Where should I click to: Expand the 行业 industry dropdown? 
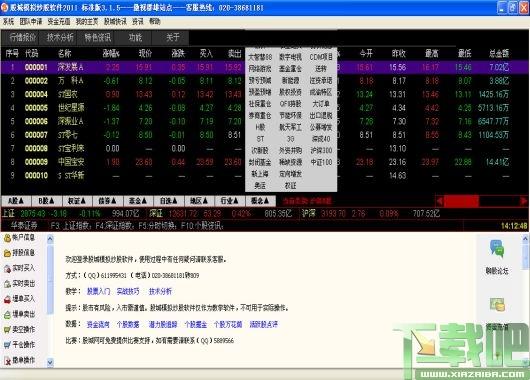click(230, 201)
